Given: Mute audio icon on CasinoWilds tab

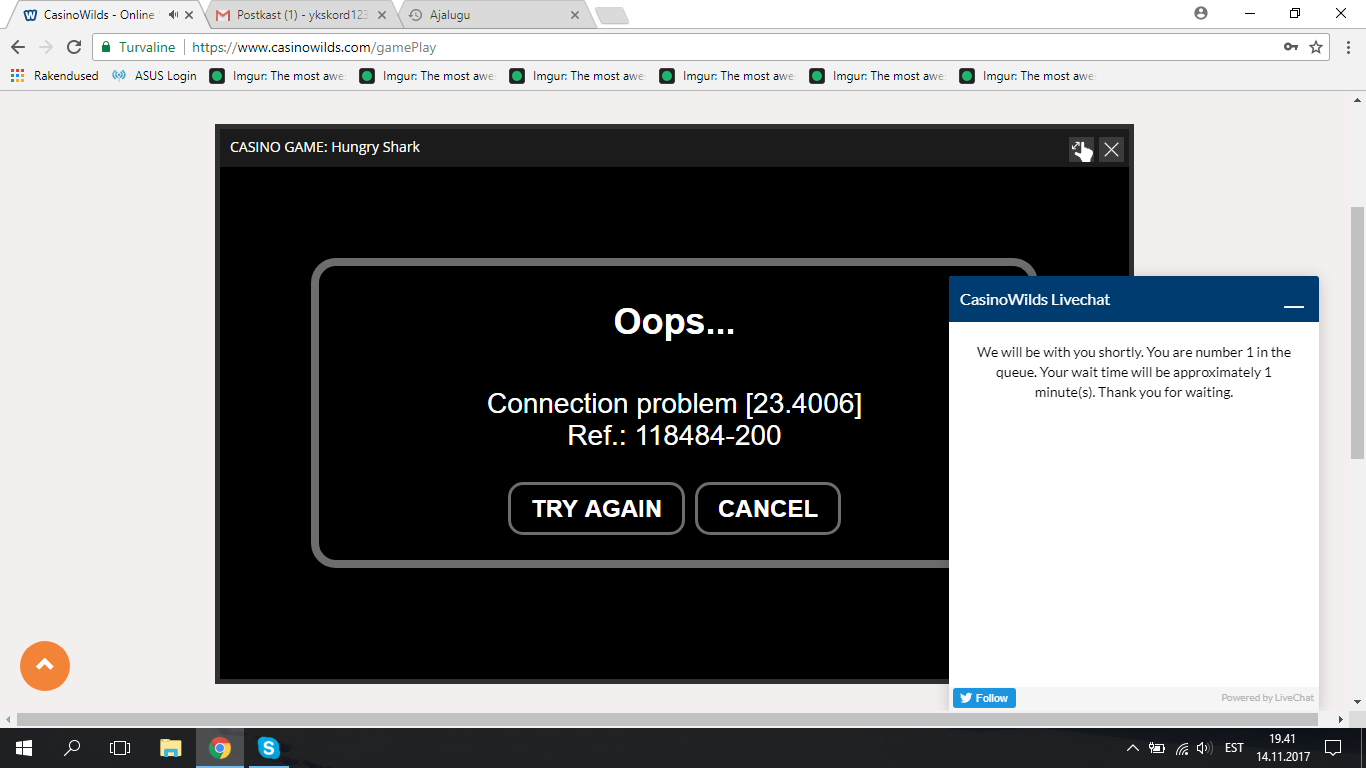Looking at the screenshot, I should pyautogui.click(x=174, y=15).
